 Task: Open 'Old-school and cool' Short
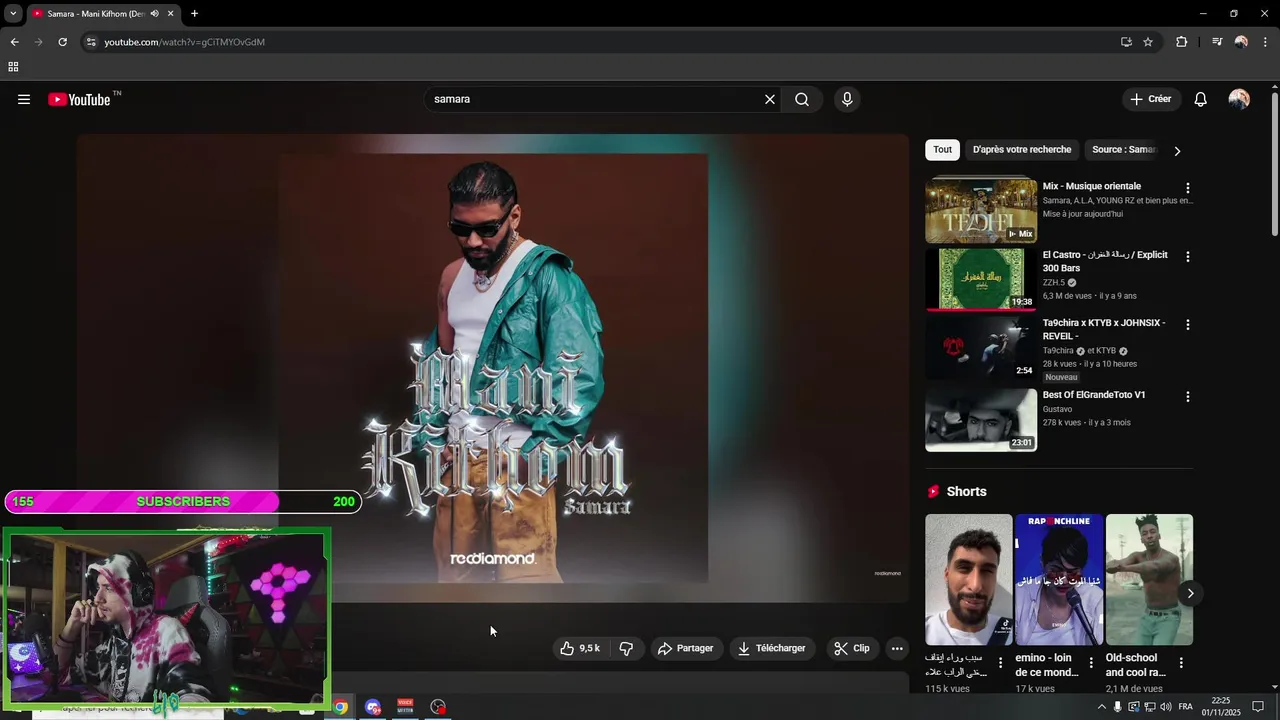coord(1149,580)
